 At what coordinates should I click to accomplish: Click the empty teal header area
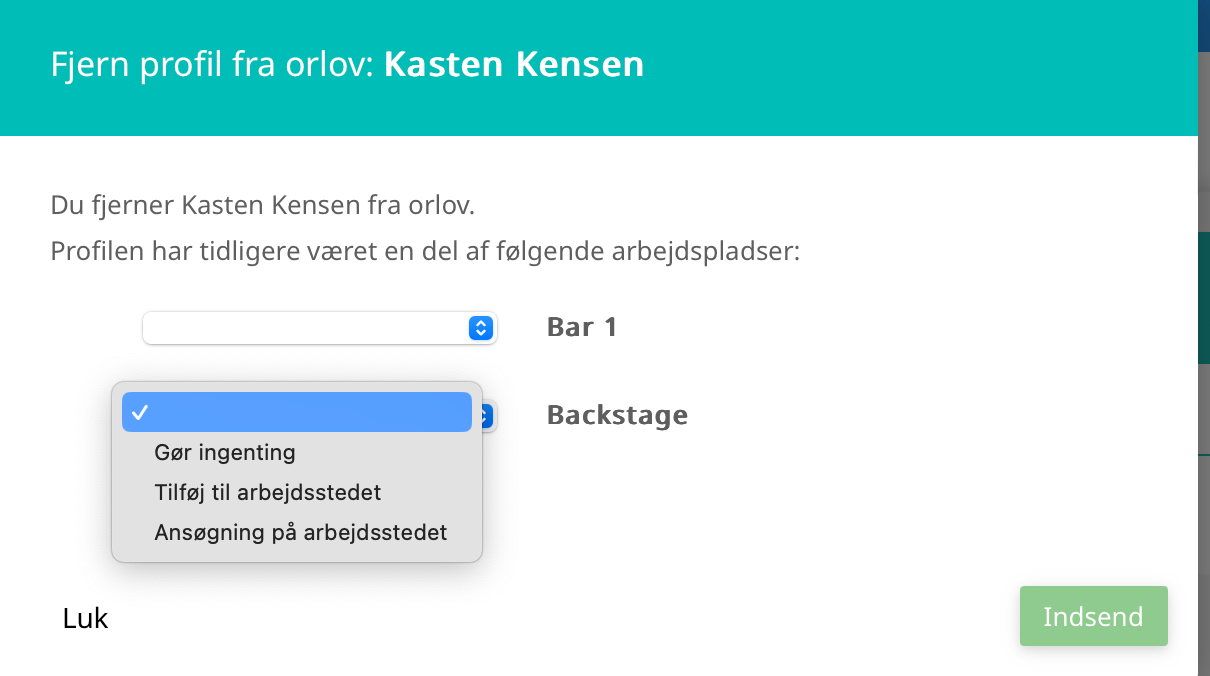900,67
